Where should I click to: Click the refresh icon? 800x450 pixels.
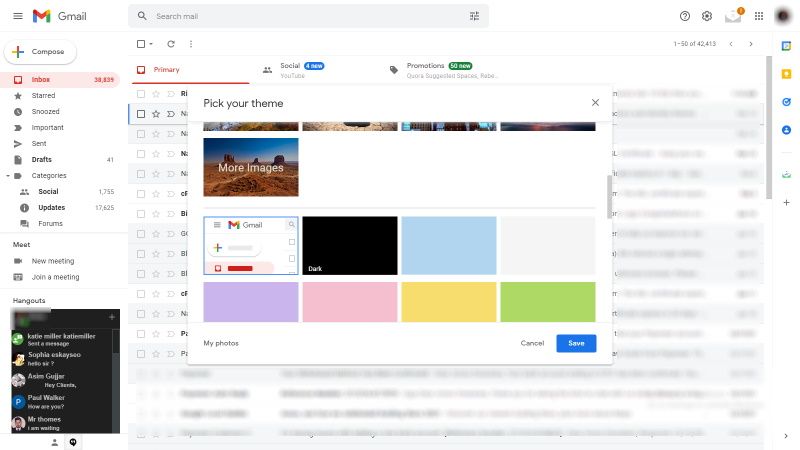(x=171, y=44)
